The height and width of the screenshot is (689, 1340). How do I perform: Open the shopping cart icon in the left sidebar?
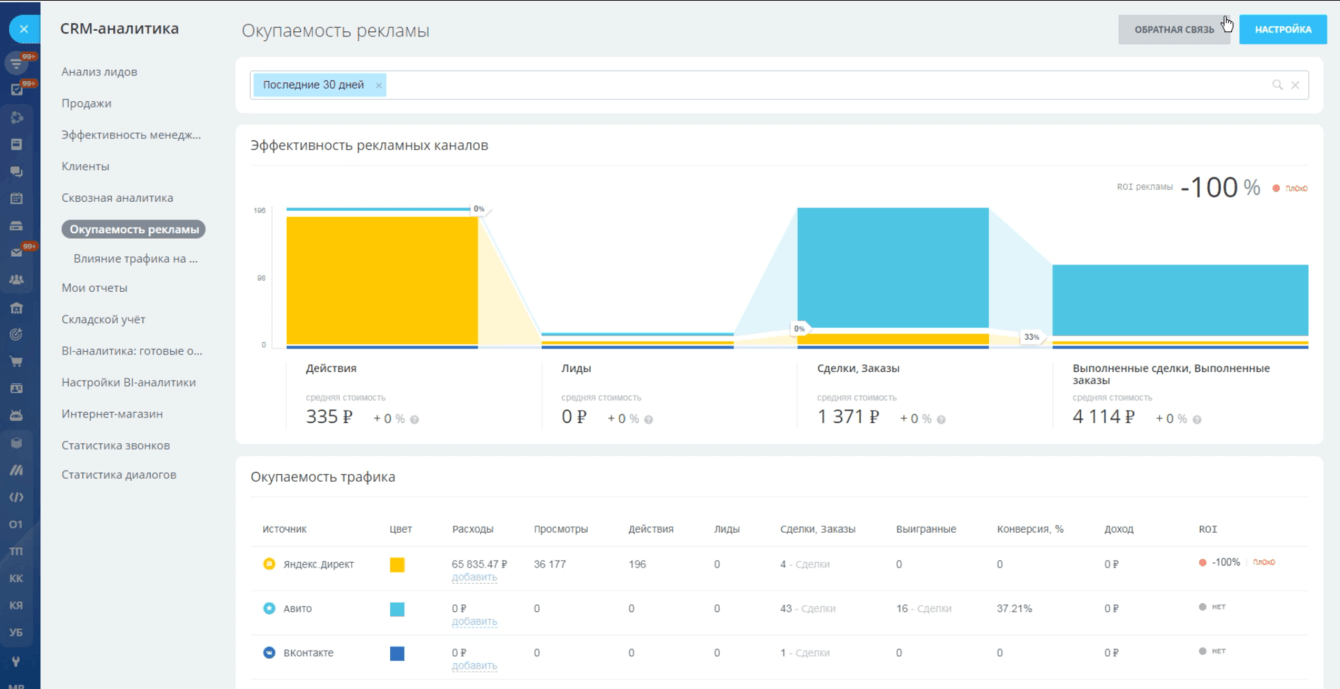(16, 361)
